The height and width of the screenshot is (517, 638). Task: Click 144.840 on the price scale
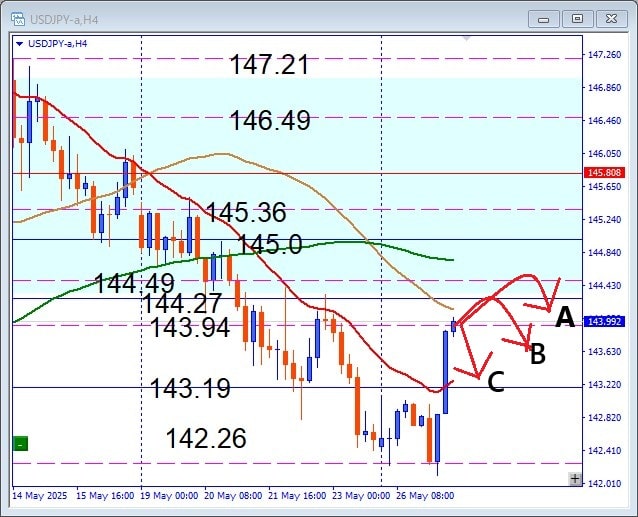coord(605,253)
